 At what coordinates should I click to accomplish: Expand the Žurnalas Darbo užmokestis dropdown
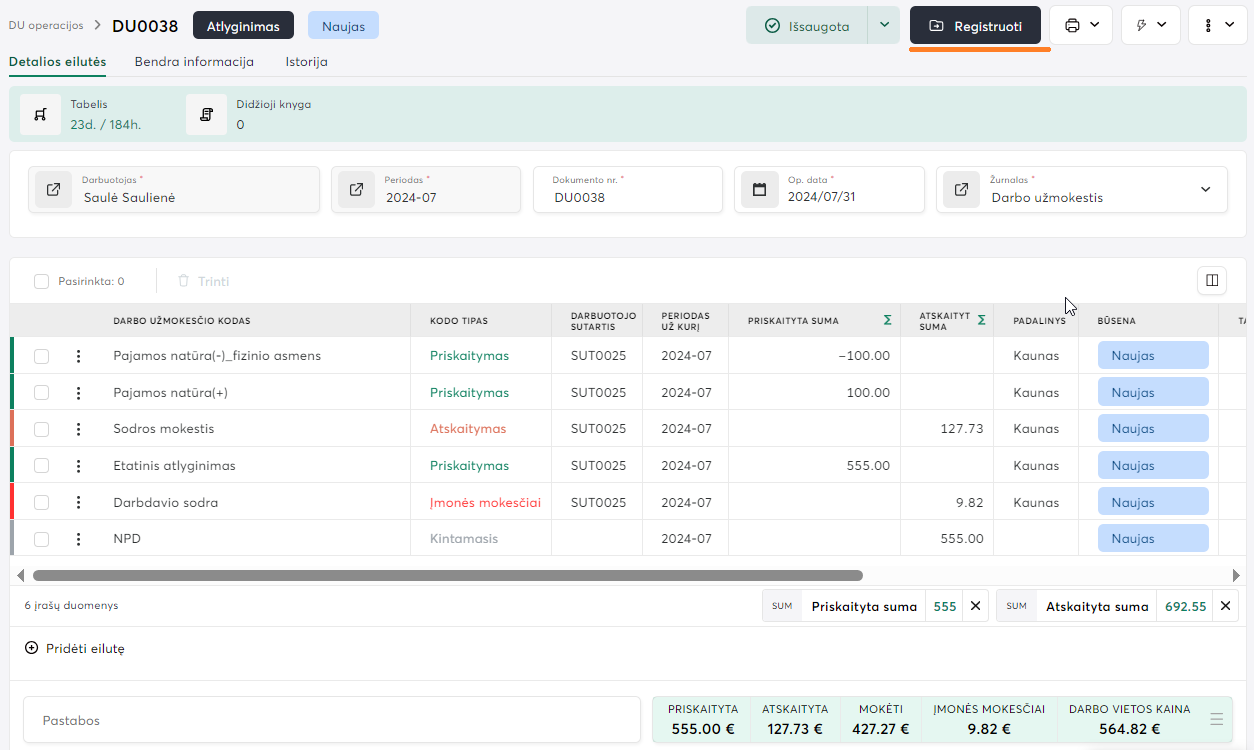coord(1205,189)
